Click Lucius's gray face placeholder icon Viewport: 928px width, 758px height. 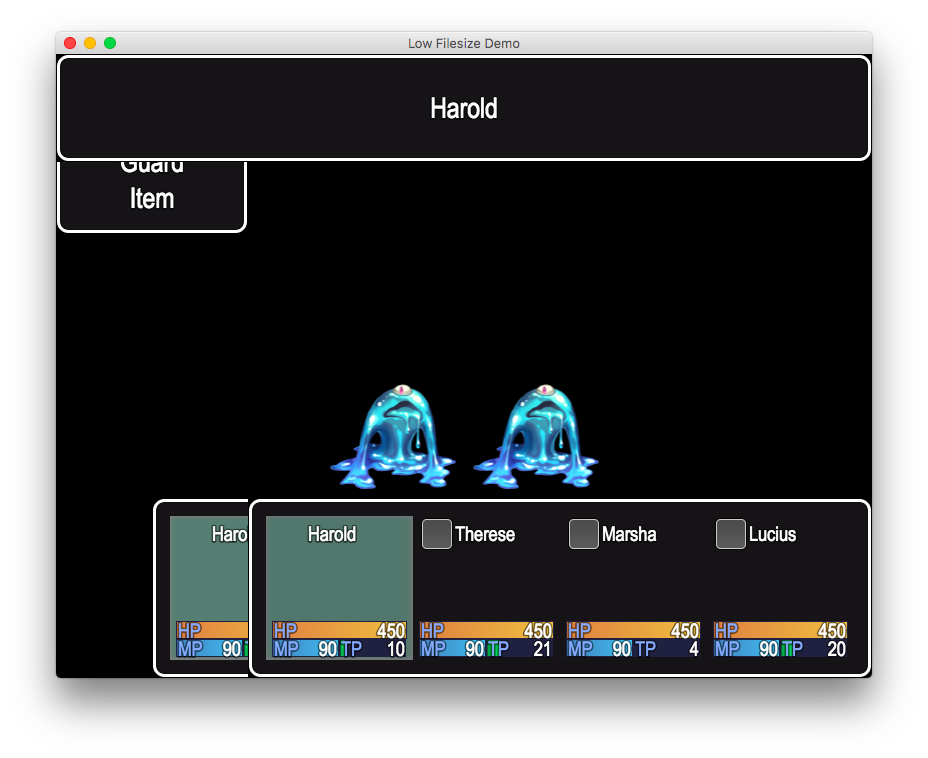[x=730, y=534]
